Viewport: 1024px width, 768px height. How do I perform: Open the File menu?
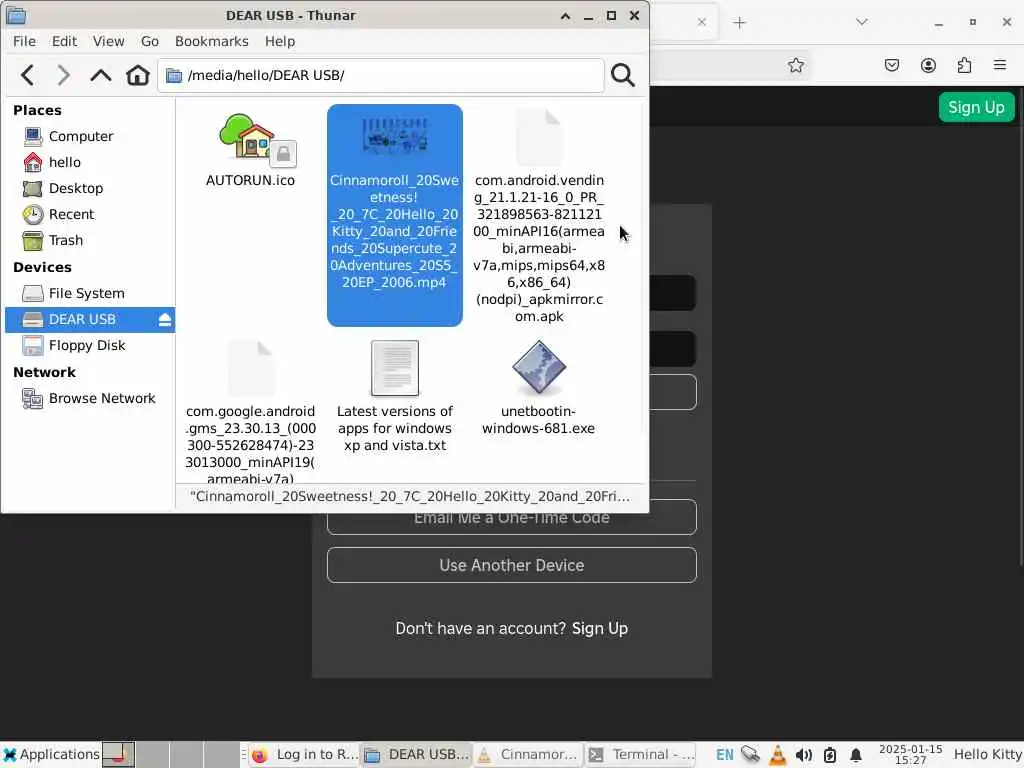24,41
